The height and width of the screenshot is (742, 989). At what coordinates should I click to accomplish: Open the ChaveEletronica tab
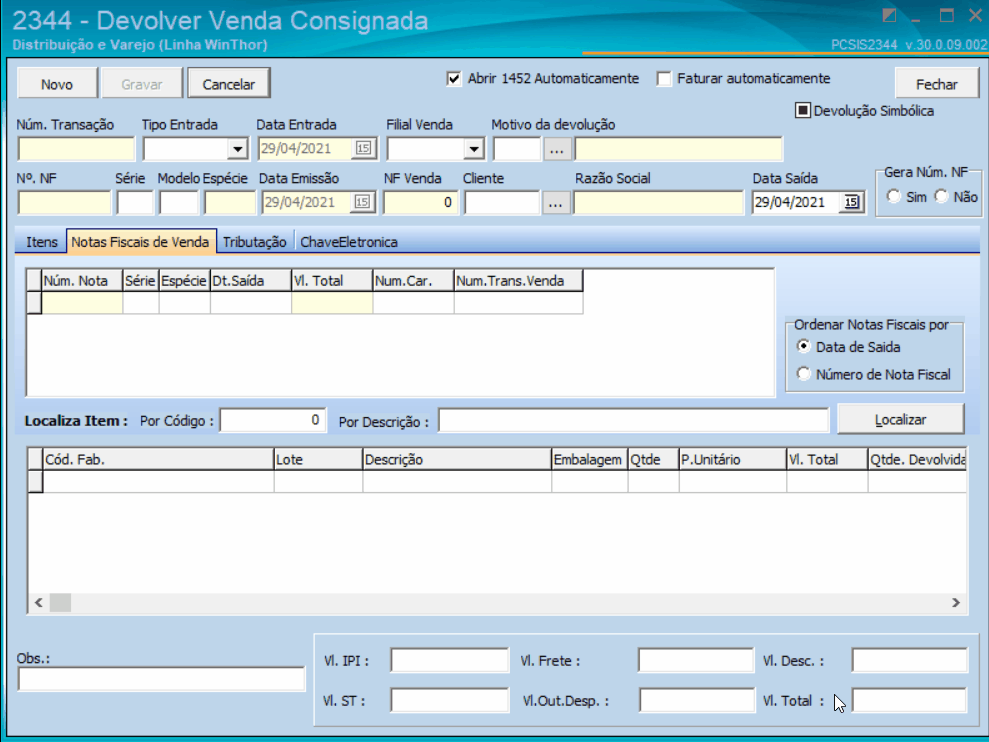[x=349, y=242]
